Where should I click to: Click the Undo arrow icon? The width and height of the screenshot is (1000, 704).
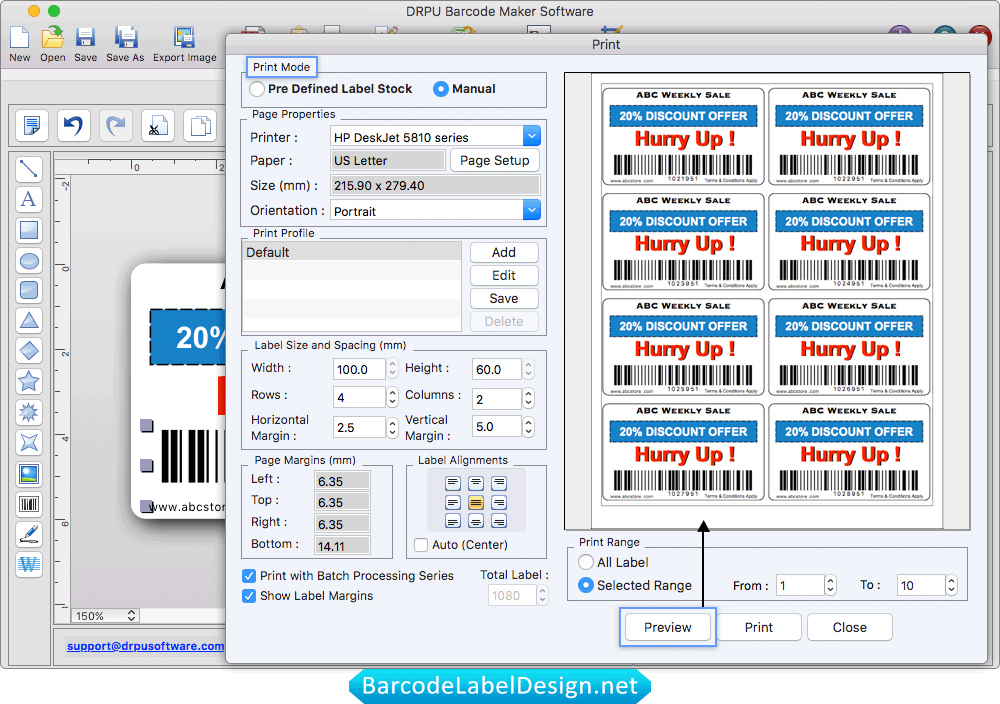(x=73, y=125)
